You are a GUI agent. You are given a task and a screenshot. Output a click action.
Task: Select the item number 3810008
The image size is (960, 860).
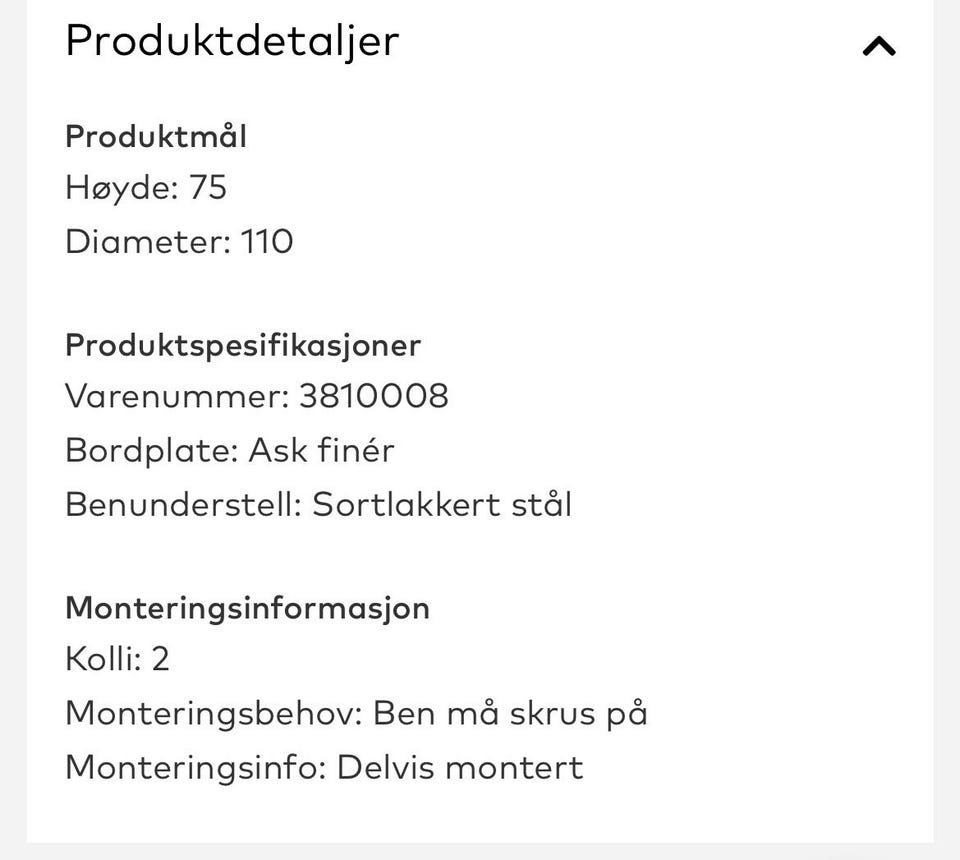coord(374,397)
